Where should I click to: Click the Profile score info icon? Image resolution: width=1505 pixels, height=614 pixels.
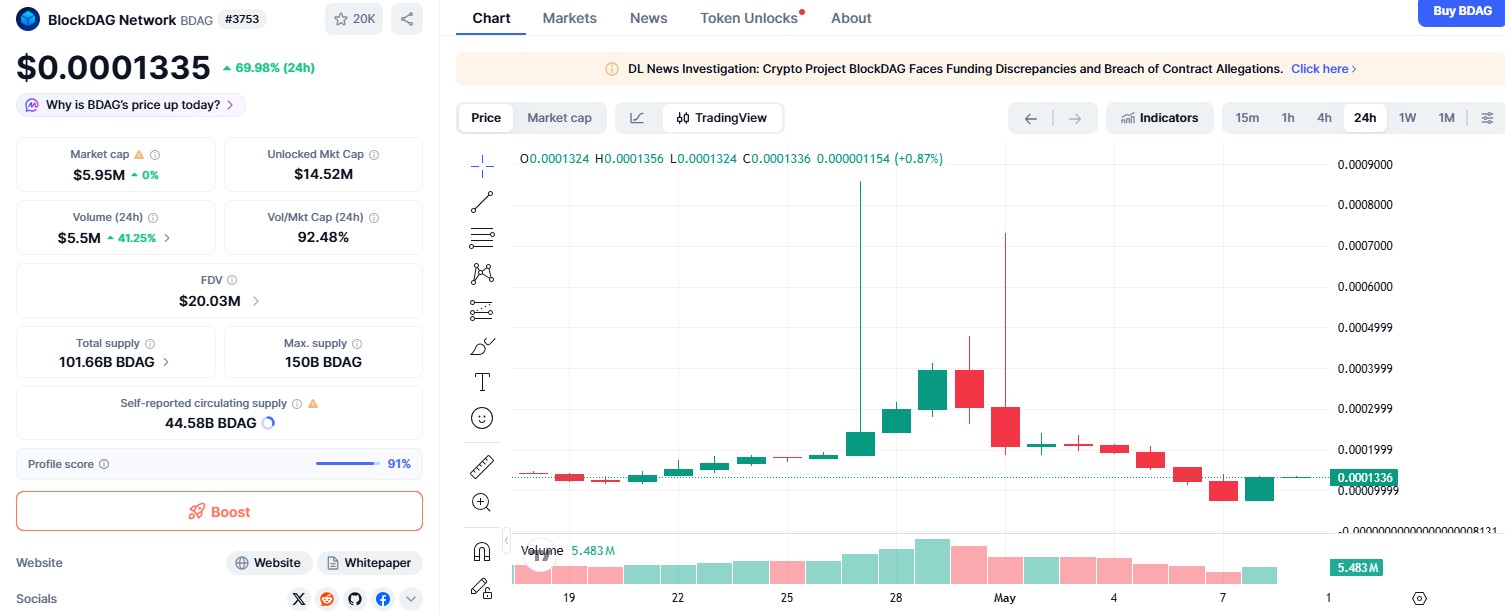104,464
